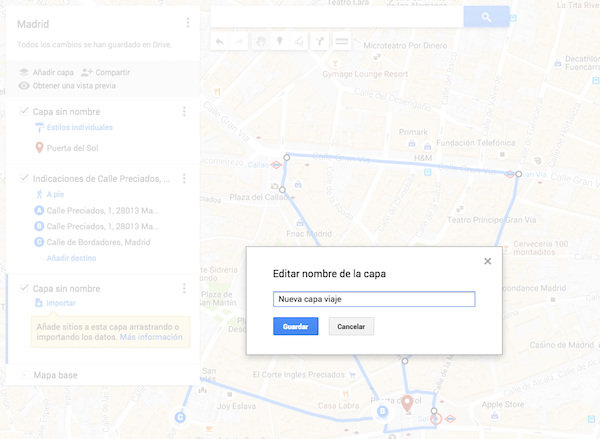Click the undo arrow in map toolbar
The width and height of the screenshot is (600, 439).
pos(220,41)
